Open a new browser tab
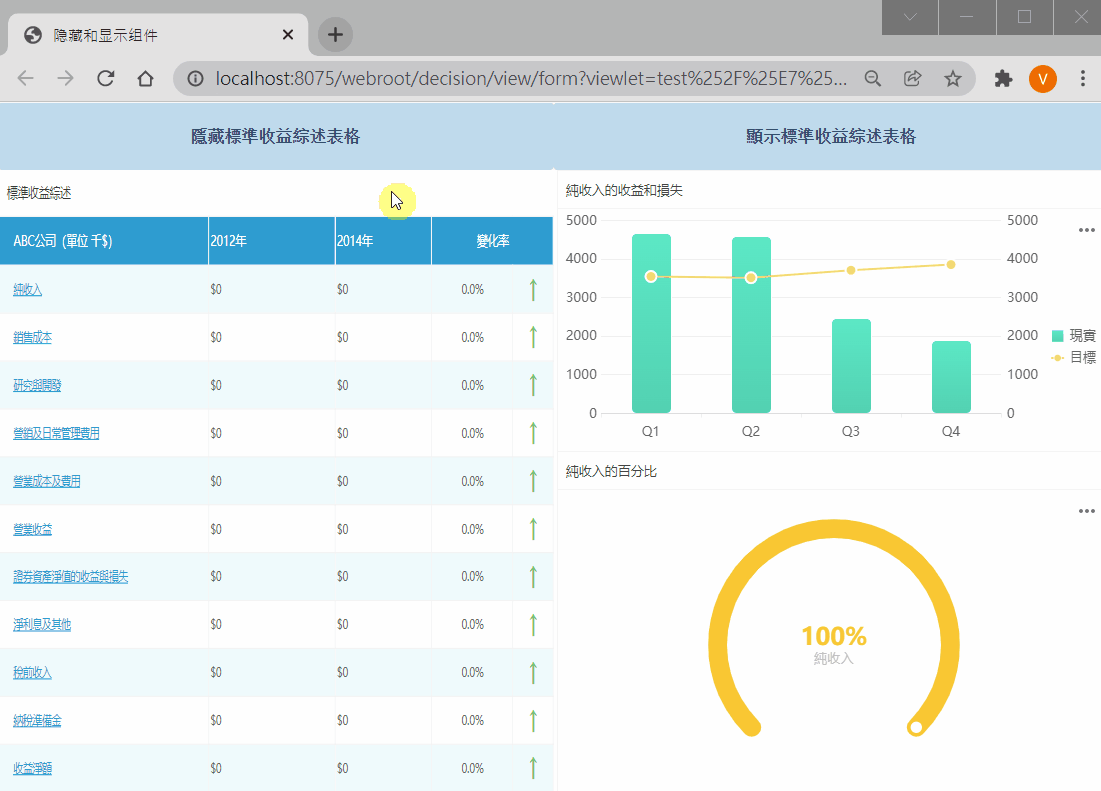This screenshot has width=1101, height=791. (x=335, y=34)
